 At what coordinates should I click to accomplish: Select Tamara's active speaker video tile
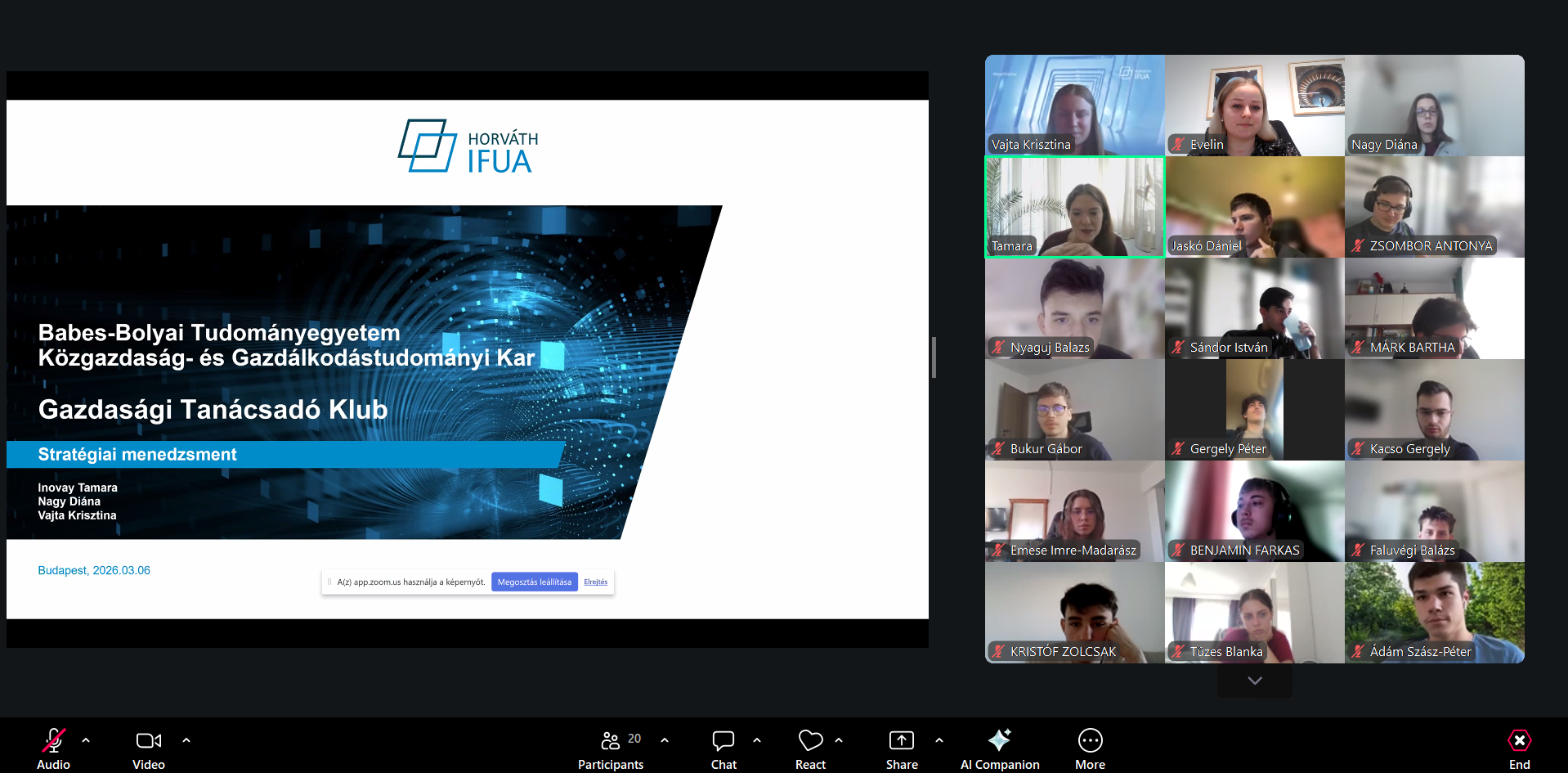point(1074,207)
